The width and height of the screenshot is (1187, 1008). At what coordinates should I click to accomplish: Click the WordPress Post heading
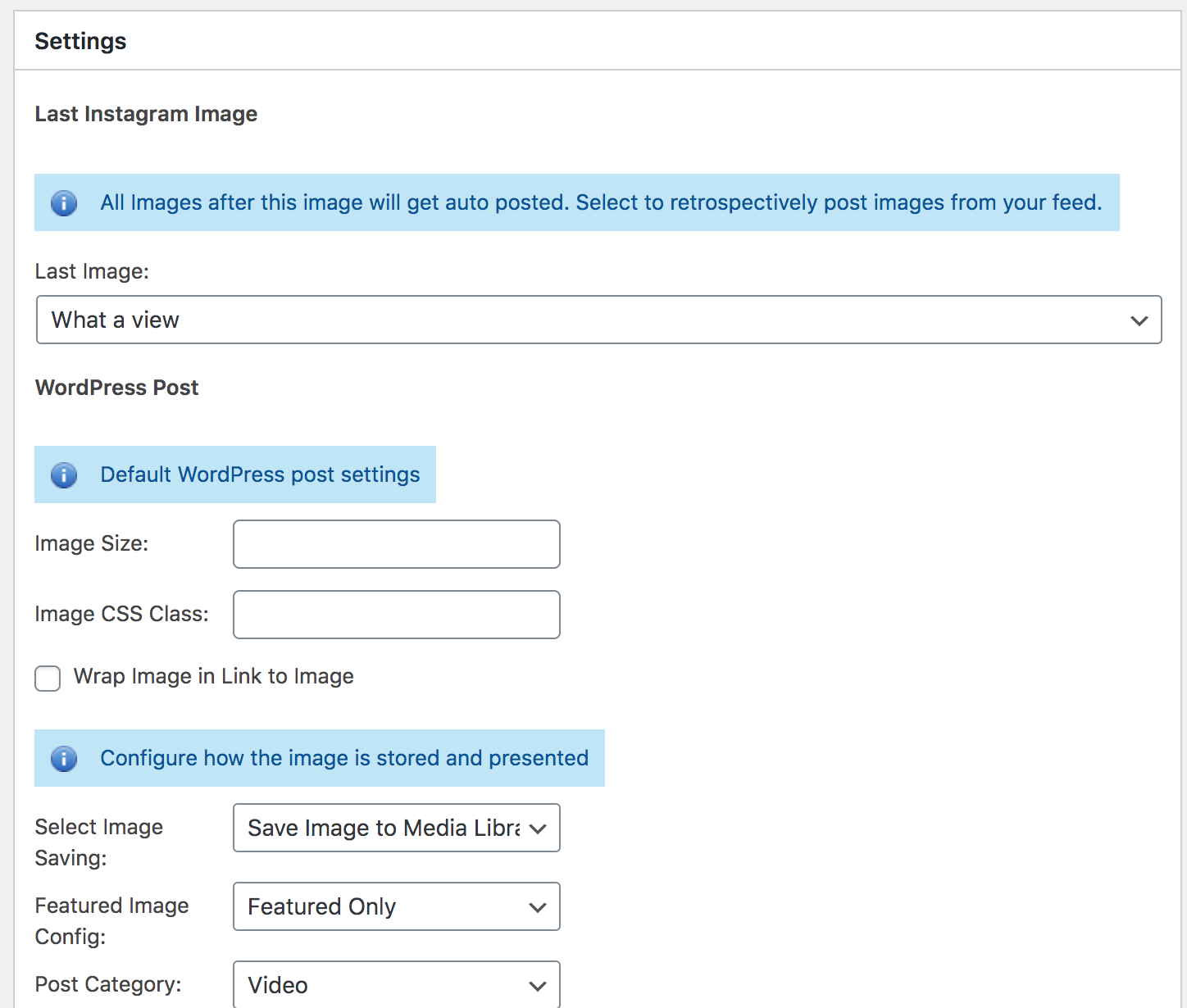(x=117, y=388)
